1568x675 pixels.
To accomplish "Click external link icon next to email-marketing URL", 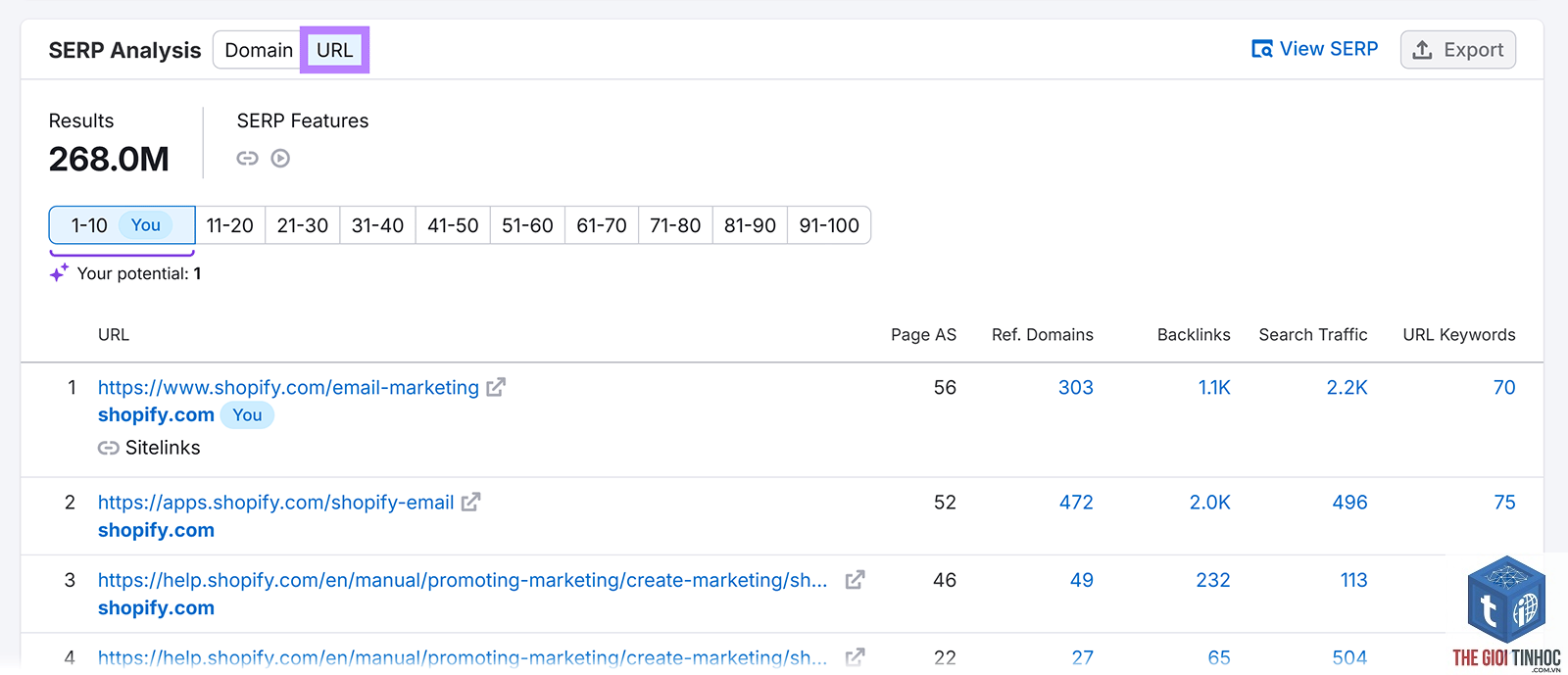I will pyautogui.click(x=496, y=387).
